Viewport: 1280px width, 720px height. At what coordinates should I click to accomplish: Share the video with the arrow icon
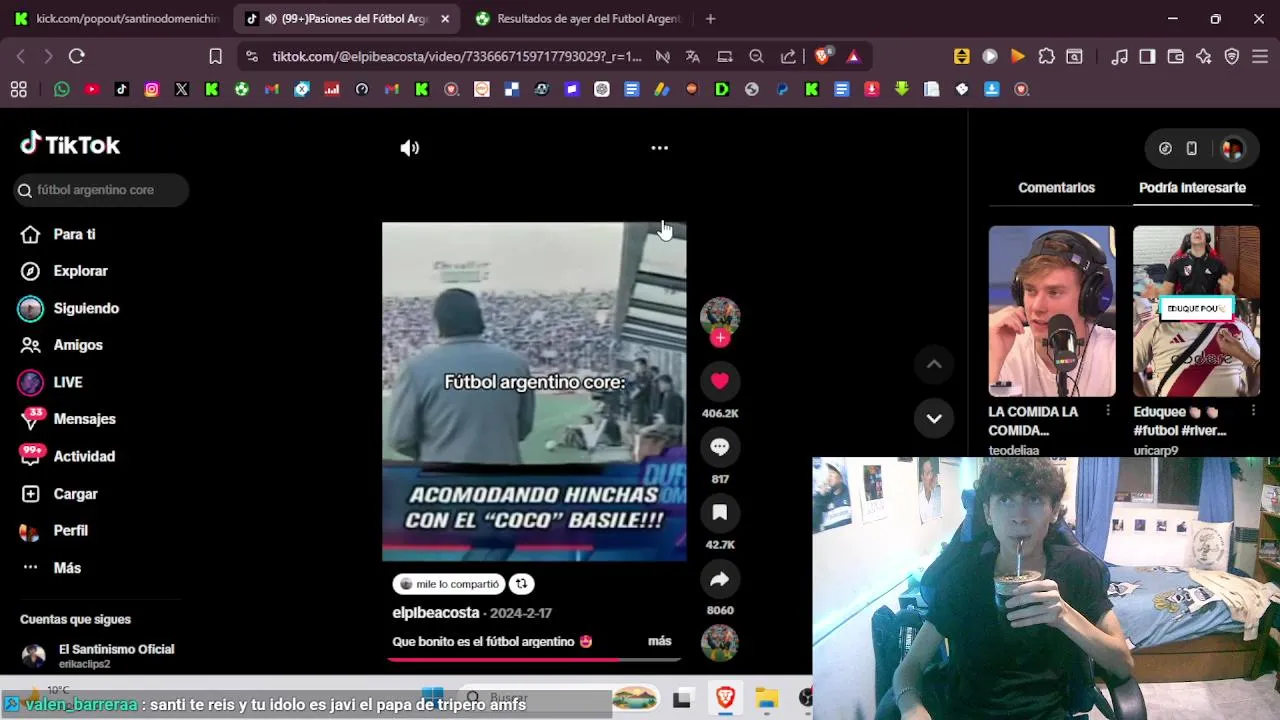click(720, 579)
